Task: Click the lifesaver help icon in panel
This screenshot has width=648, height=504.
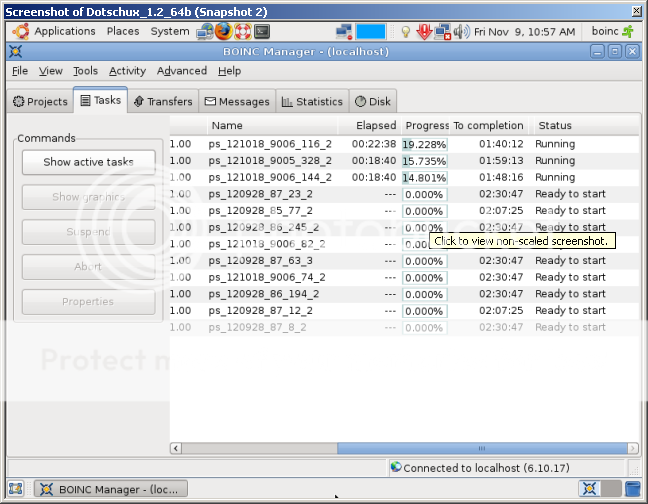Action: pyautogui.click(x=242, y=31)
